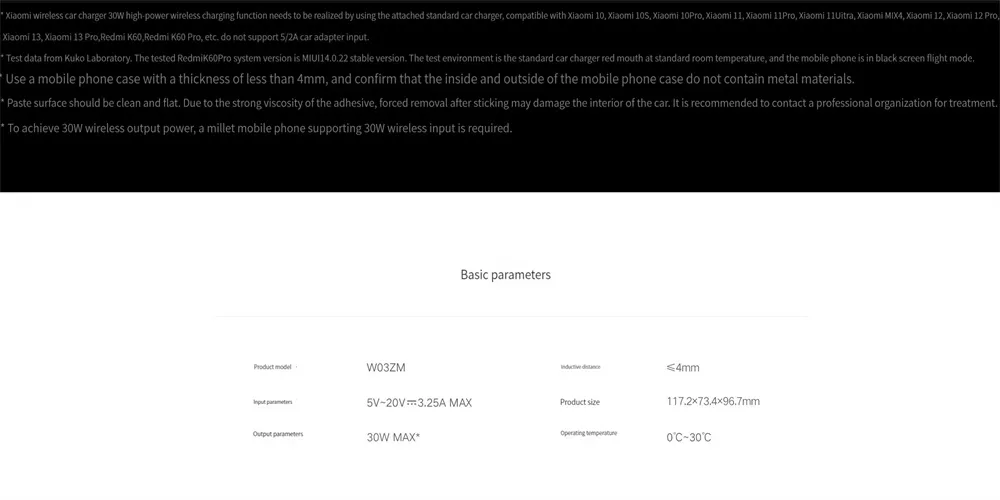Click the 117.2×73.4×96.7mm size value
Viewport: 1000px width, 500px height.
pos(713,401)
